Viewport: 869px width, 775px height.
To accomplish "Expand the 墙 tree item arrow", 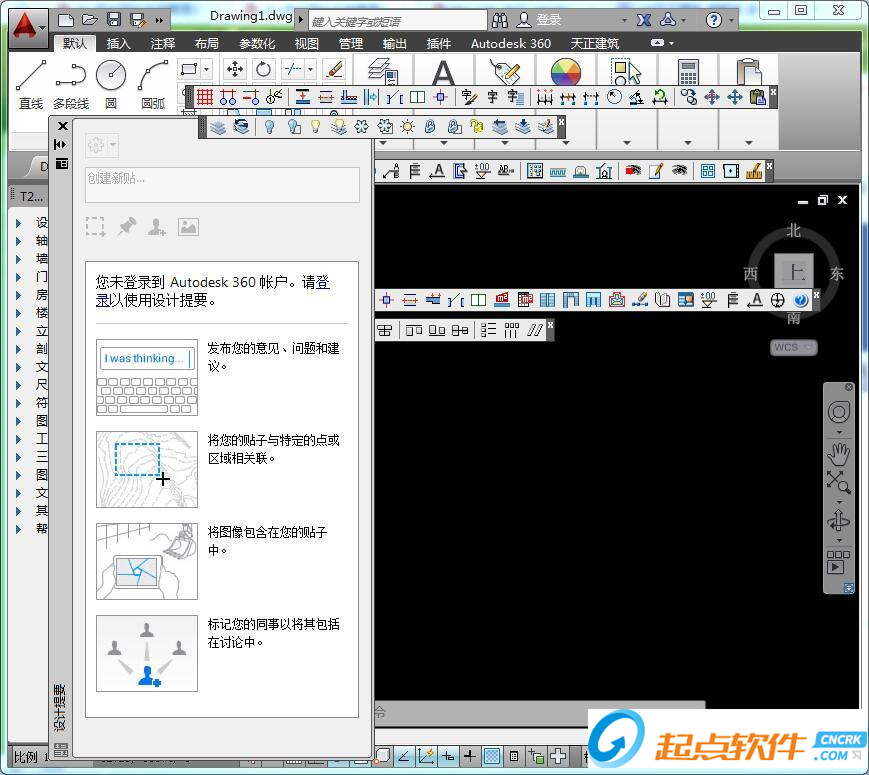I will click(19, 259).
